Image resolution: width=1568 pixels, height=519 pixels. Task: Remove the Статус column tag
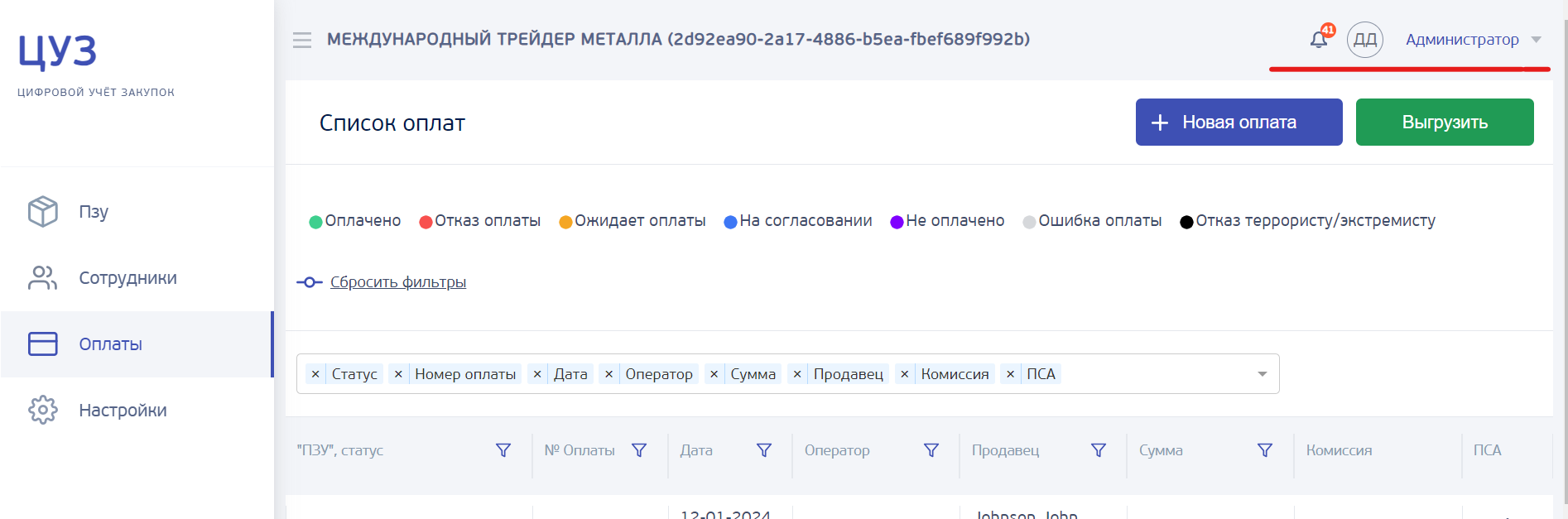tap(315, 374)
